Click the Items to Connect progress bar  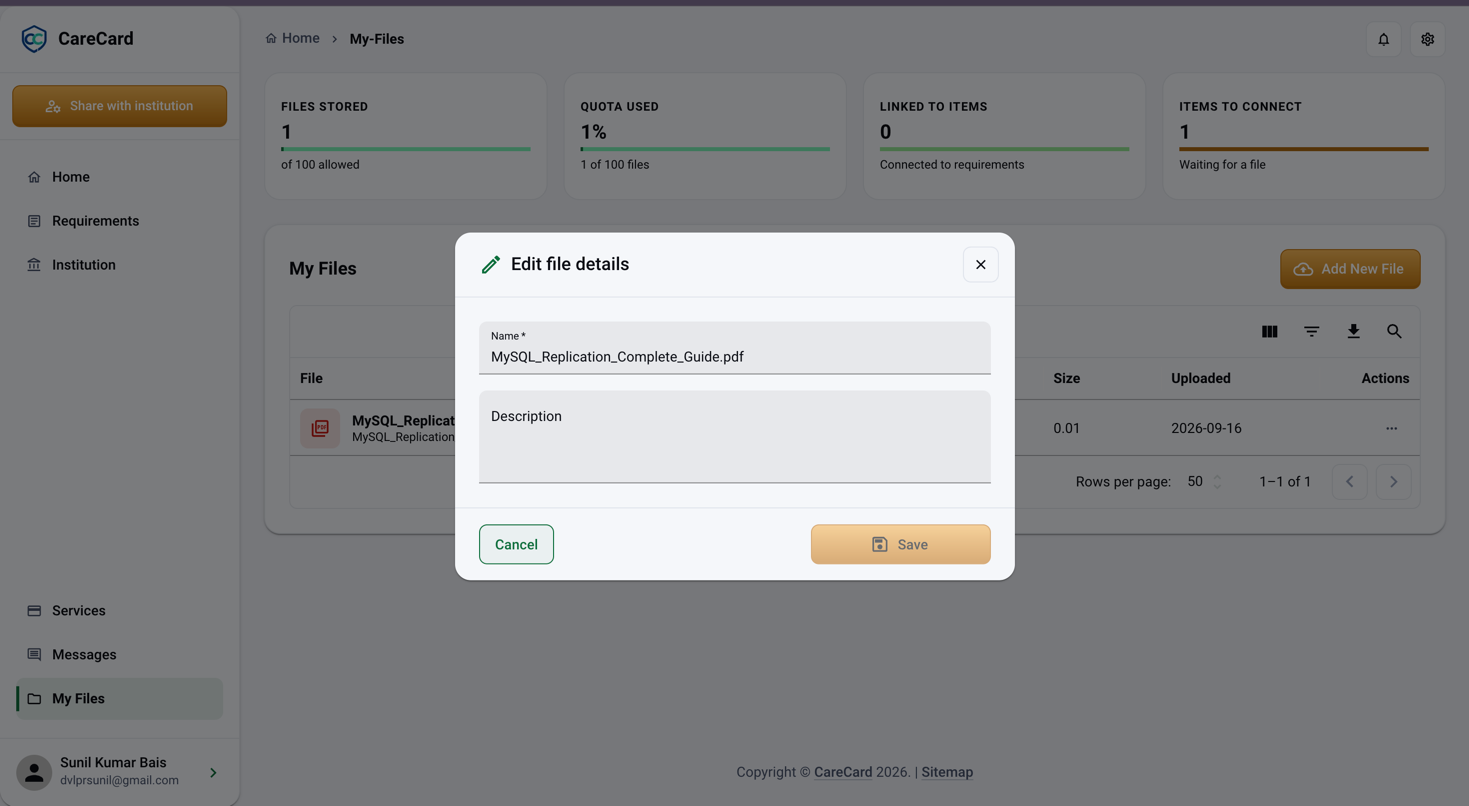click(x=1303, y=149)
